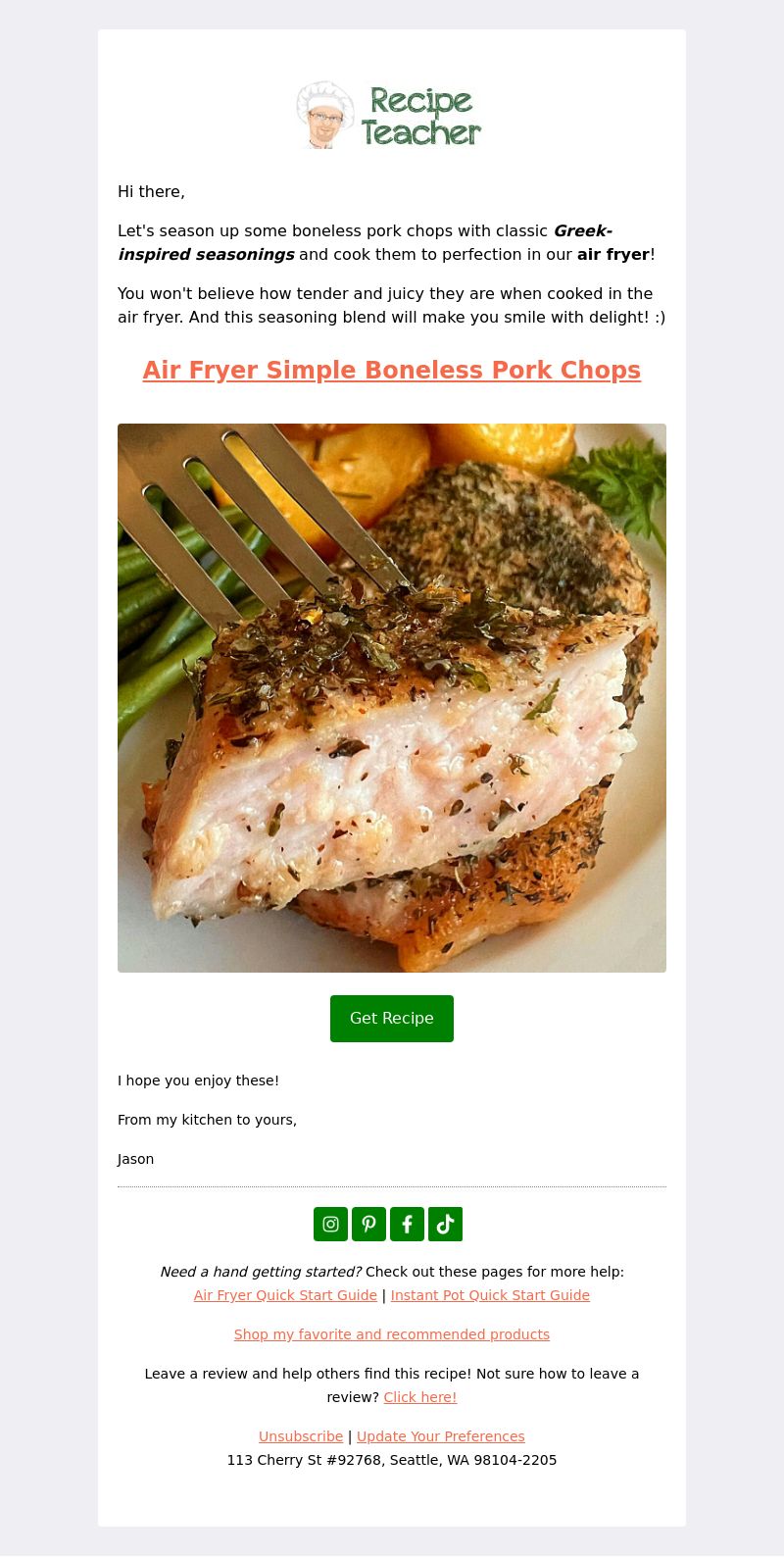
Task: Open the Instant Pot Quick Start Guide link
Action: pos(490,1295)
